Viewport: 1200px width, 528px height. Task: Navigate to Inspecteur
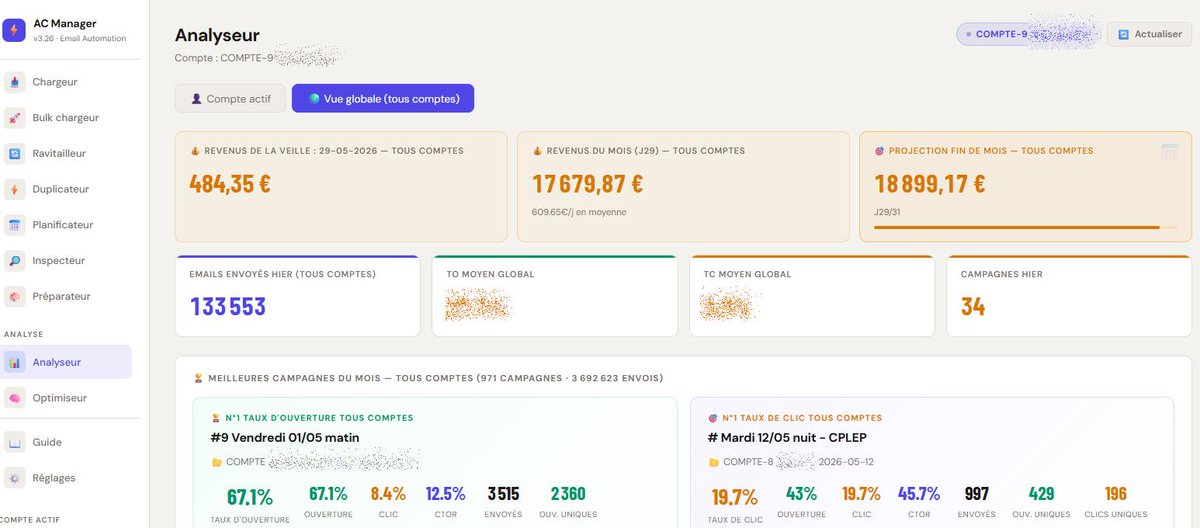point(66,261)
